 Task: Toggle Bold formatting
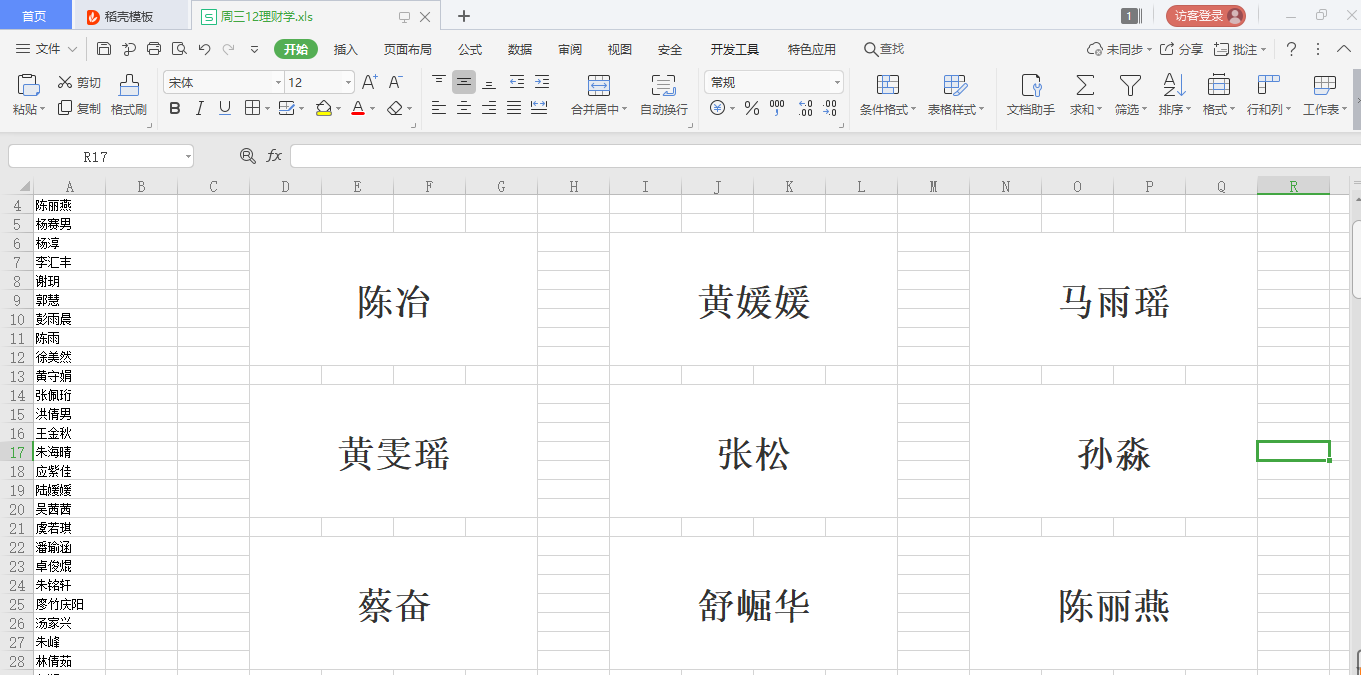click(x=175, y=108)
